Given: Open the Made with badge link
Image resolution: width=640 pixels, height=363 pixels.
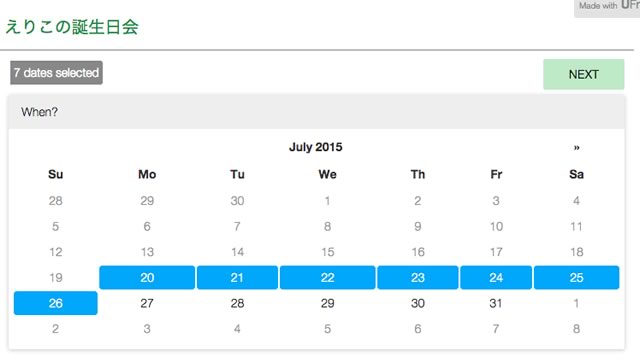Looking at the screenshot, I should pos(607,7).
